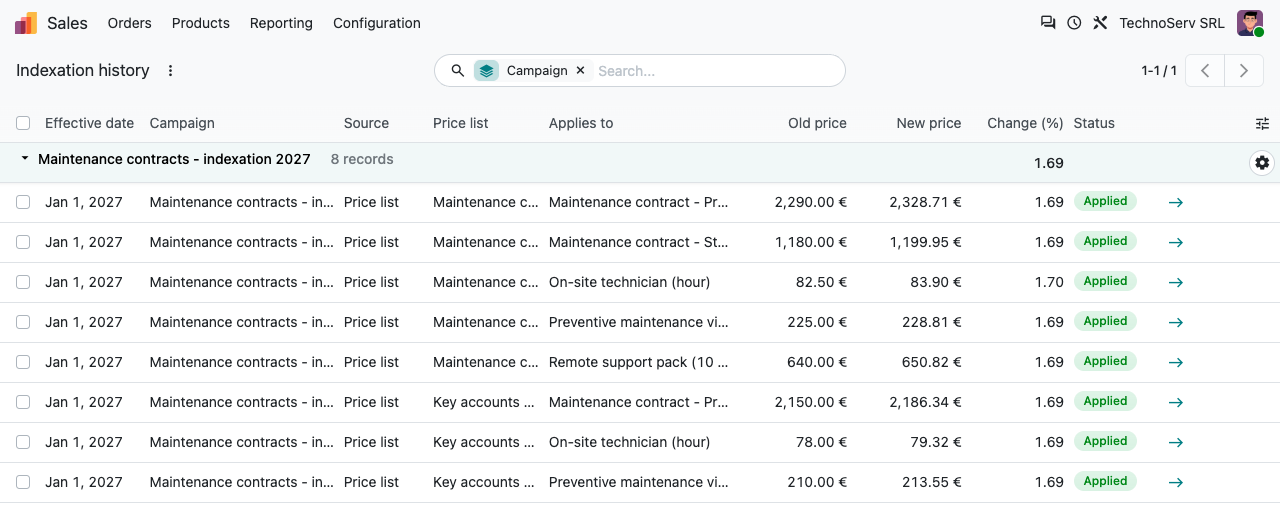
Task: Click the 8 records group count
Action: coord(362,159)
